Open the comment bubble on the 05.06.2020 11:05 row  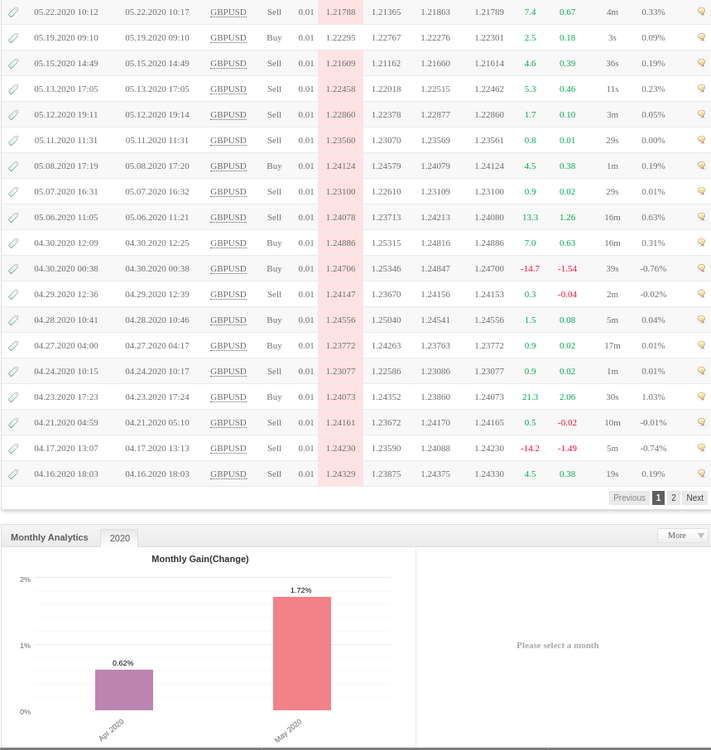701,217
